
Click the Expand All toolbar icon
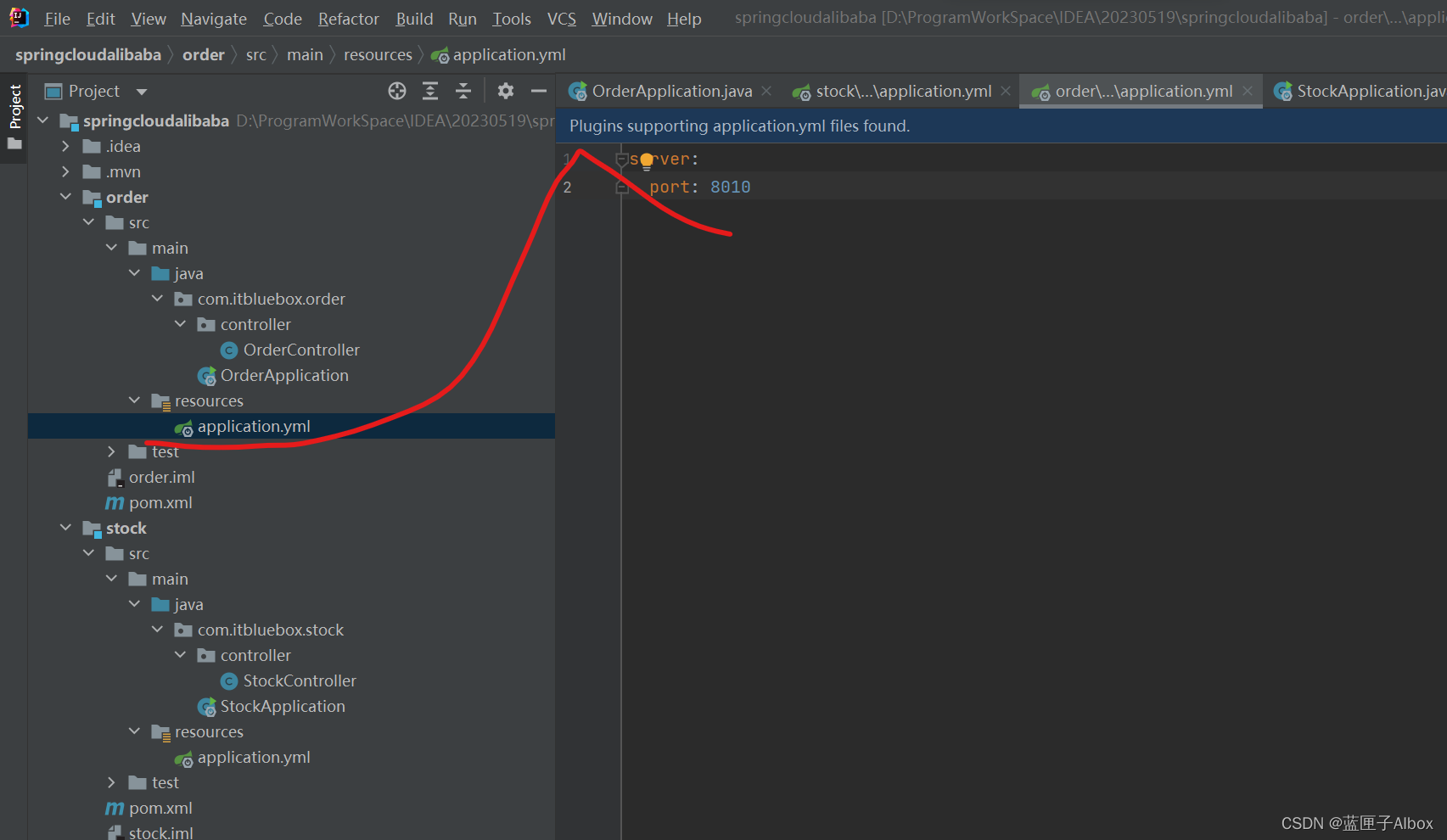[430, 91]
